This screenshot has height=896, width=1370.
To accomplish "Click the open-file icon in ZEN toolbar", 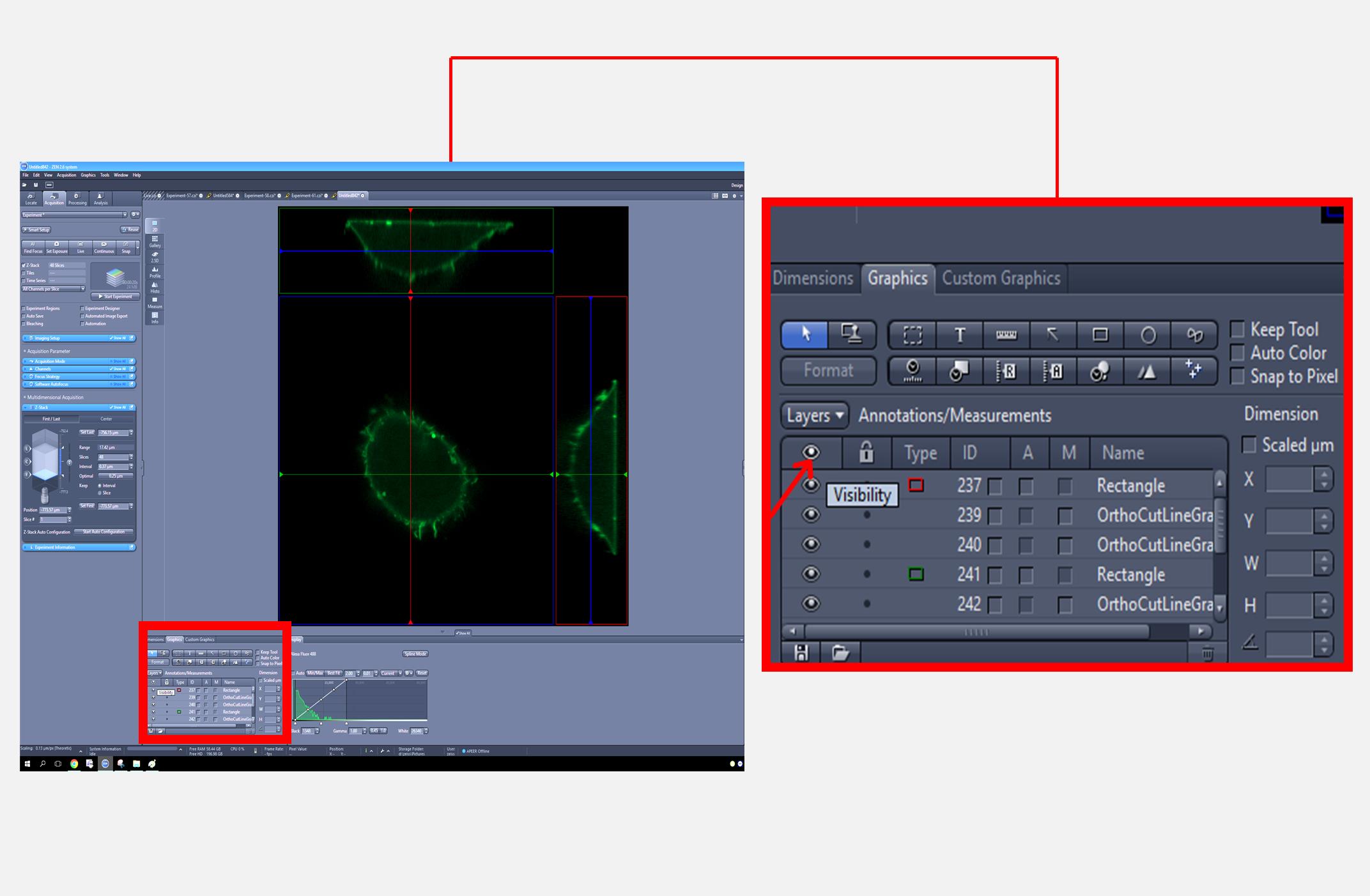I will point(24,185).
